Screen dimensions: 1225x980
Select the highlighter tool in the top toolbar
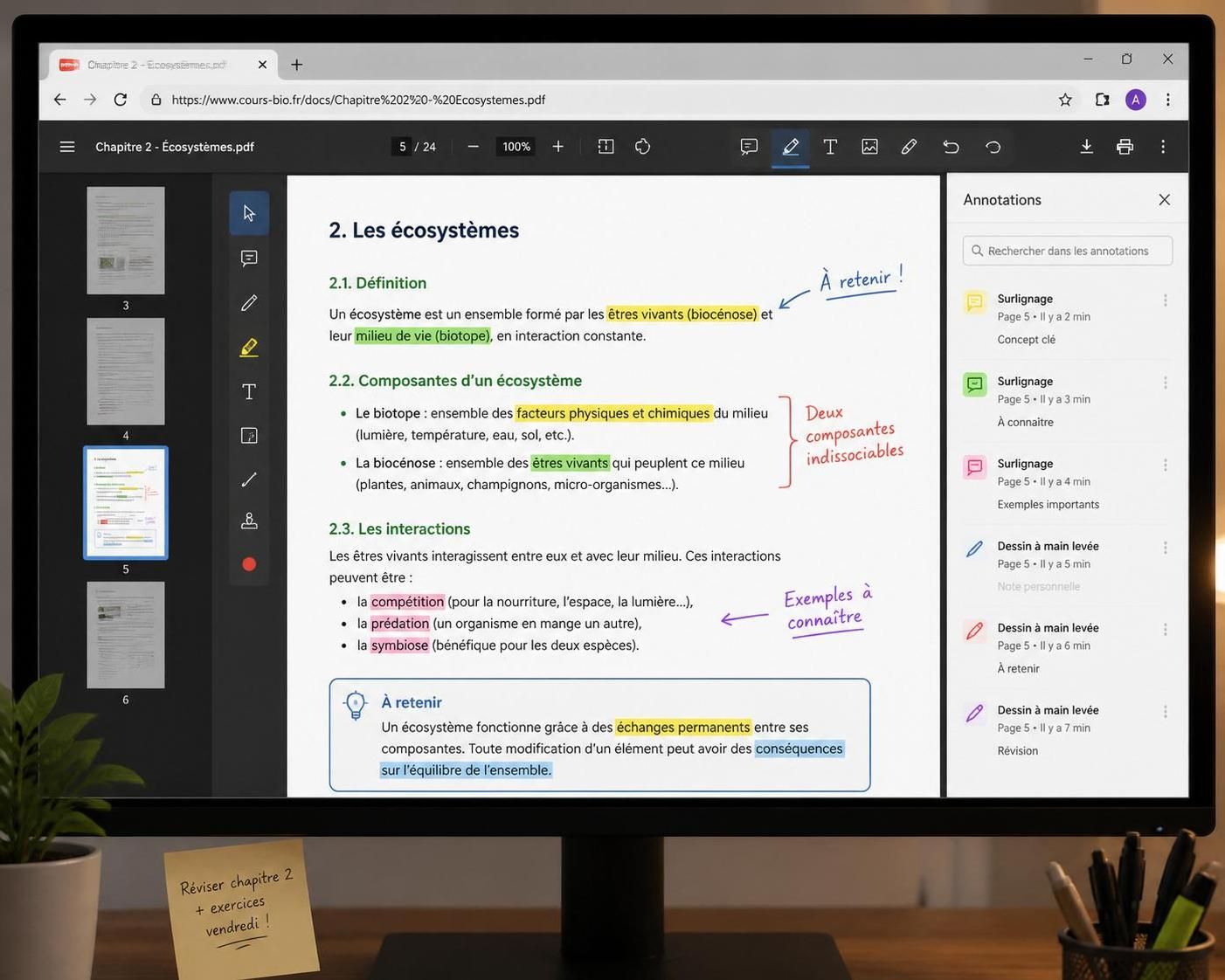[790, 147]
